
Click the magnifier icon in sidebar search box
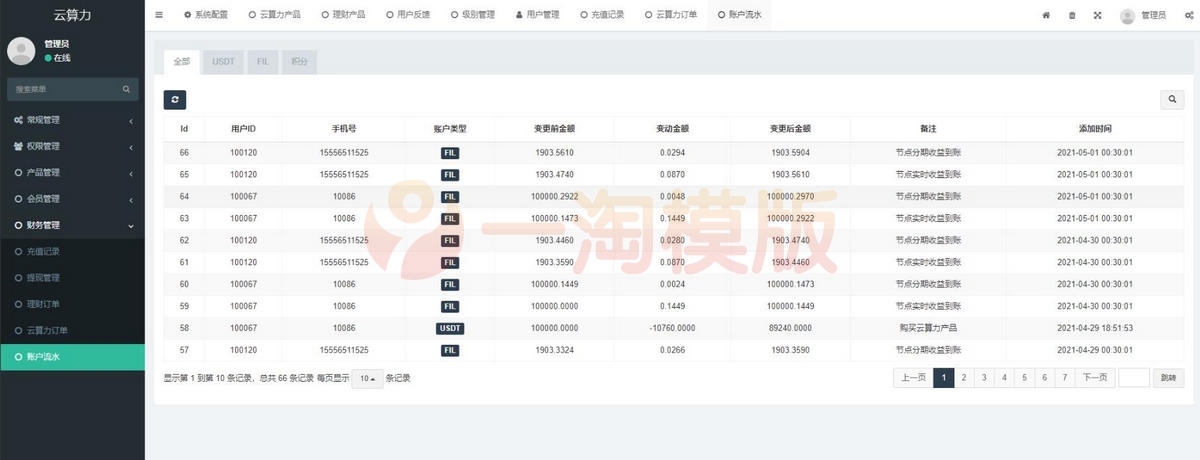pyautogui.click(x=126, y=89)
